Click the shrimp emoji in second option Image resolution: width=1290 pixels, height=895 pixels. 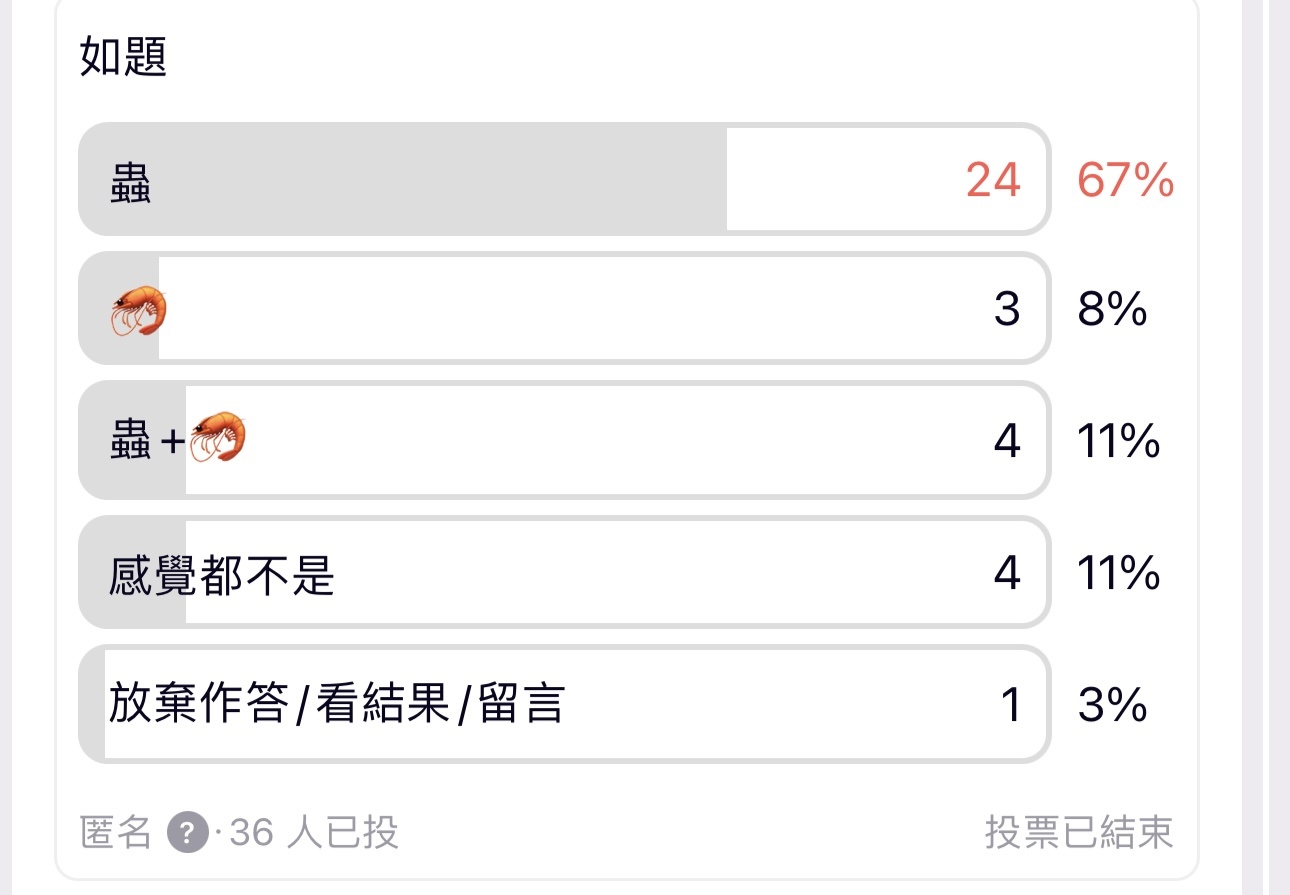(138, 310)
